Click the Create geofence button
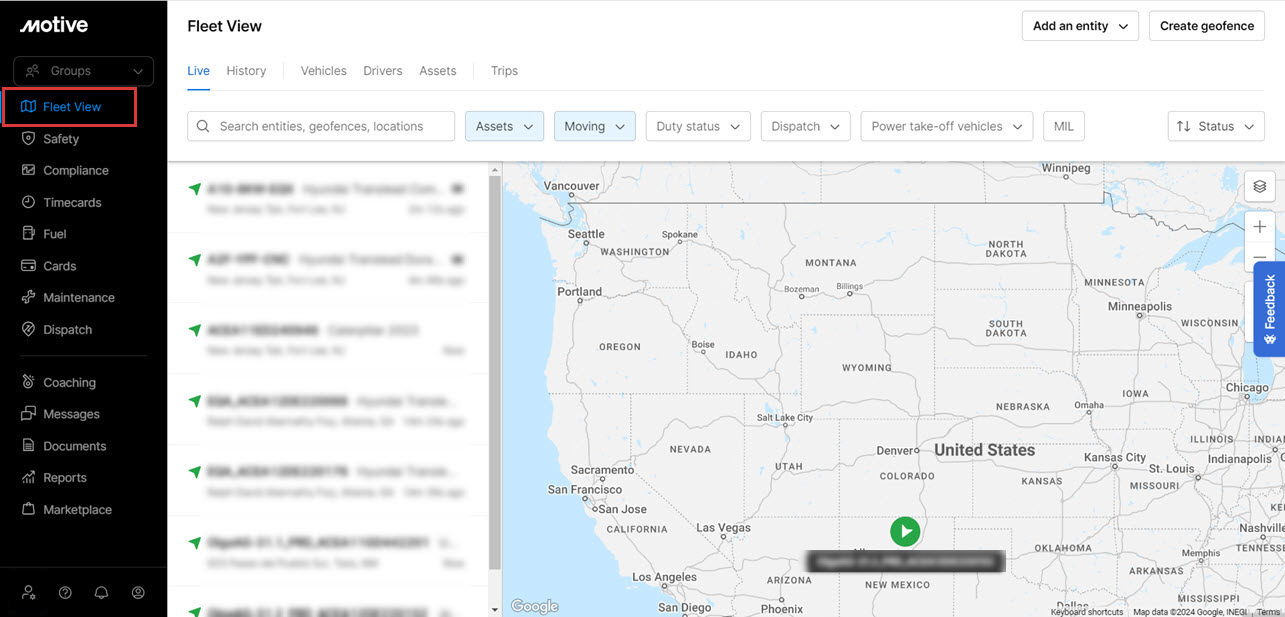This screenshot has height=617, width=1285. coord(1206,26)
